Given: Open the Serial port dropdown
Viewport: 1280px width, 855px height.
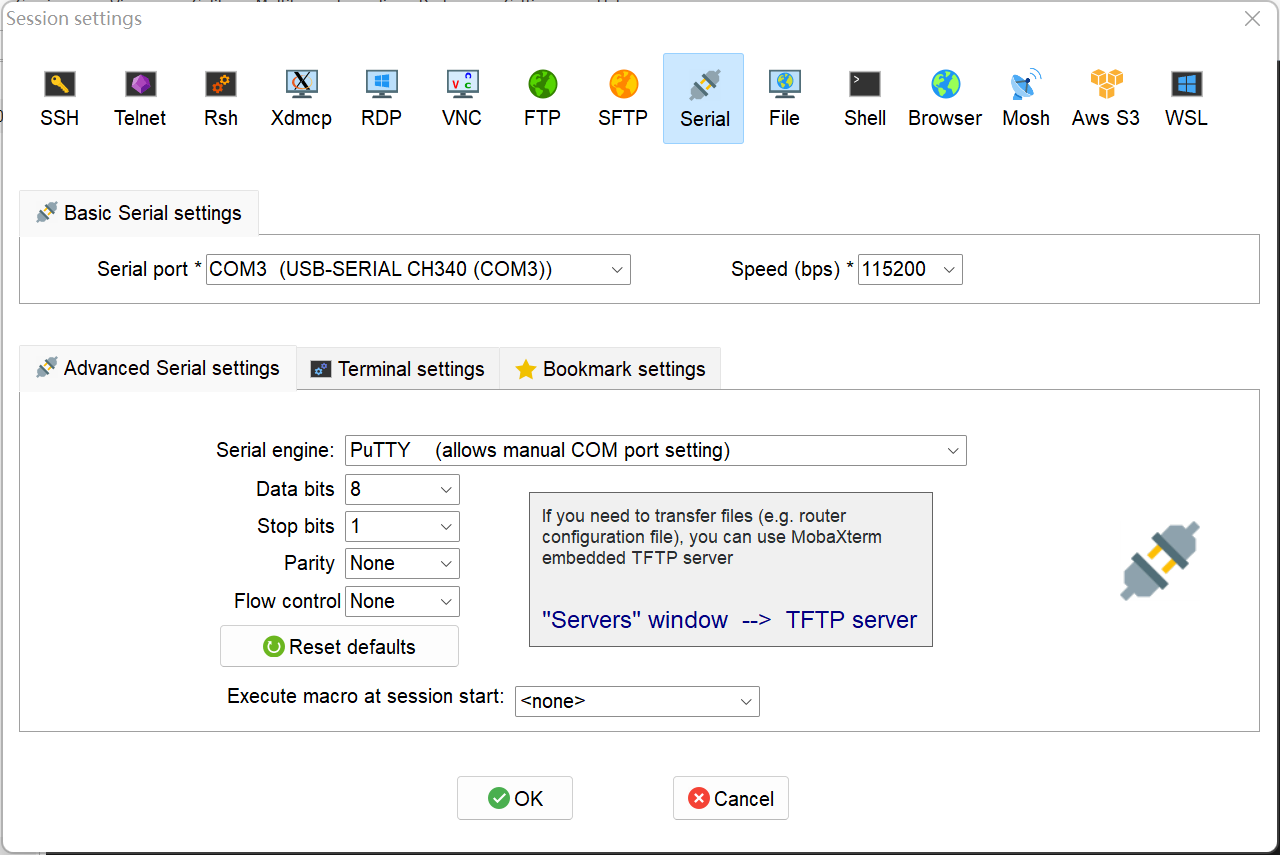Looking at the screenshot, I should [418, 269].
